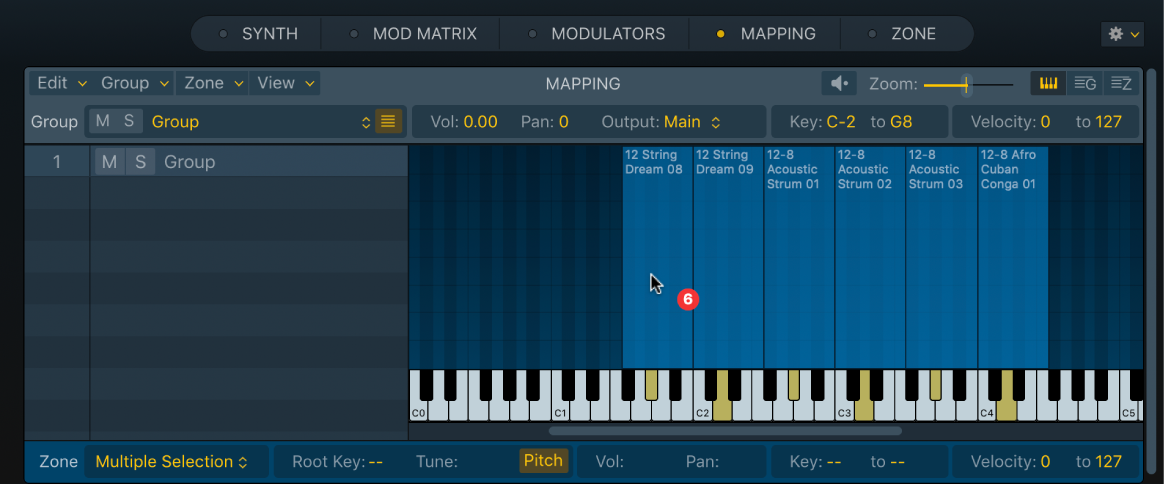The image size is (1165, 484).
Task: Open the Edit menu
Action: click(x=61, y=84)
